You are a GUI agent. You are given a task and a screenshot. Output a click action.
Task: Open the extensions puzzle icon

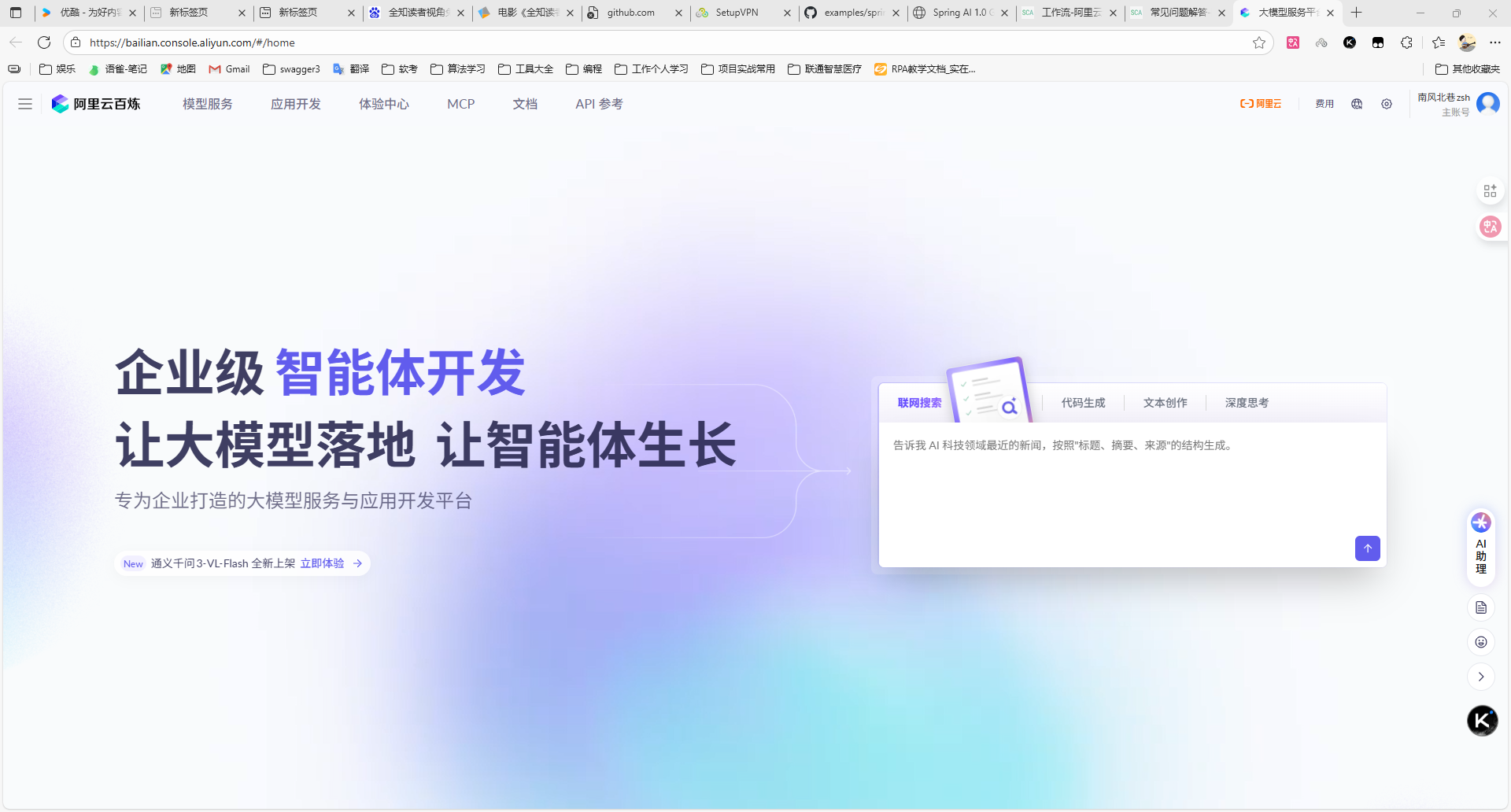(x=1406, y=42)
